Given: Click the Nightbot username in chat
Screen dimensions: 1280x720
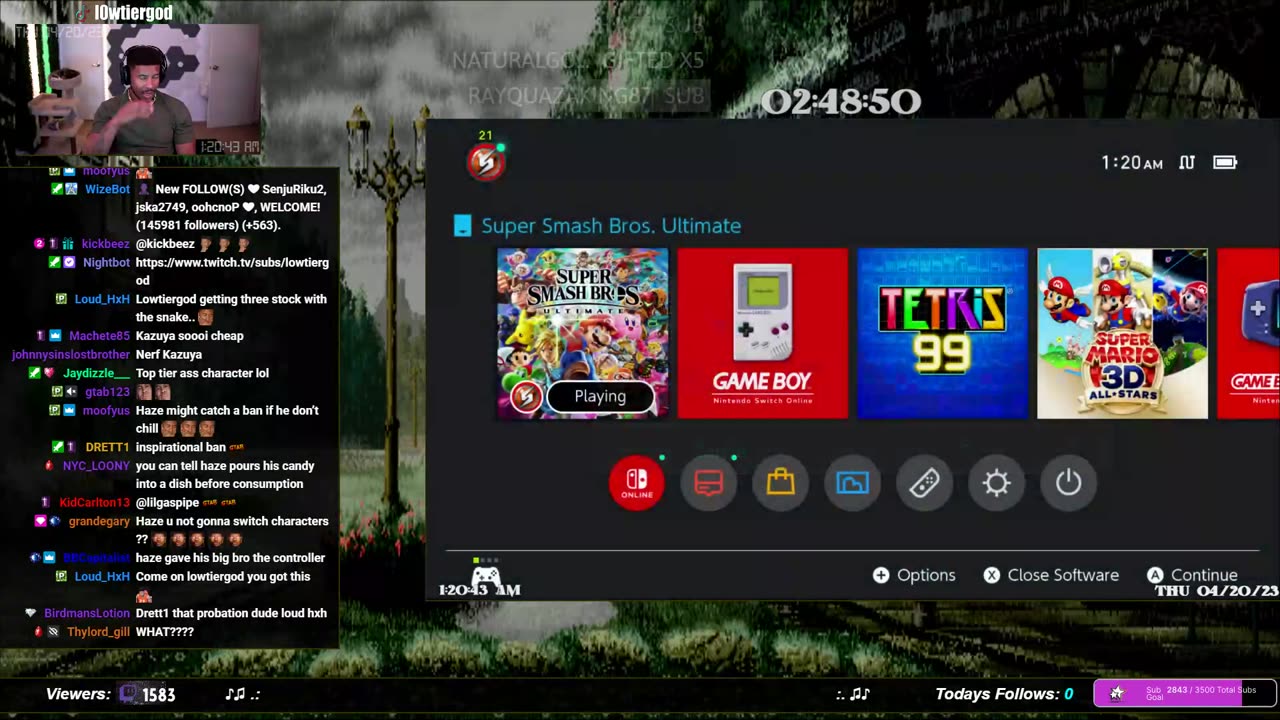Looking at the screenshot, I should pos(106,262).
